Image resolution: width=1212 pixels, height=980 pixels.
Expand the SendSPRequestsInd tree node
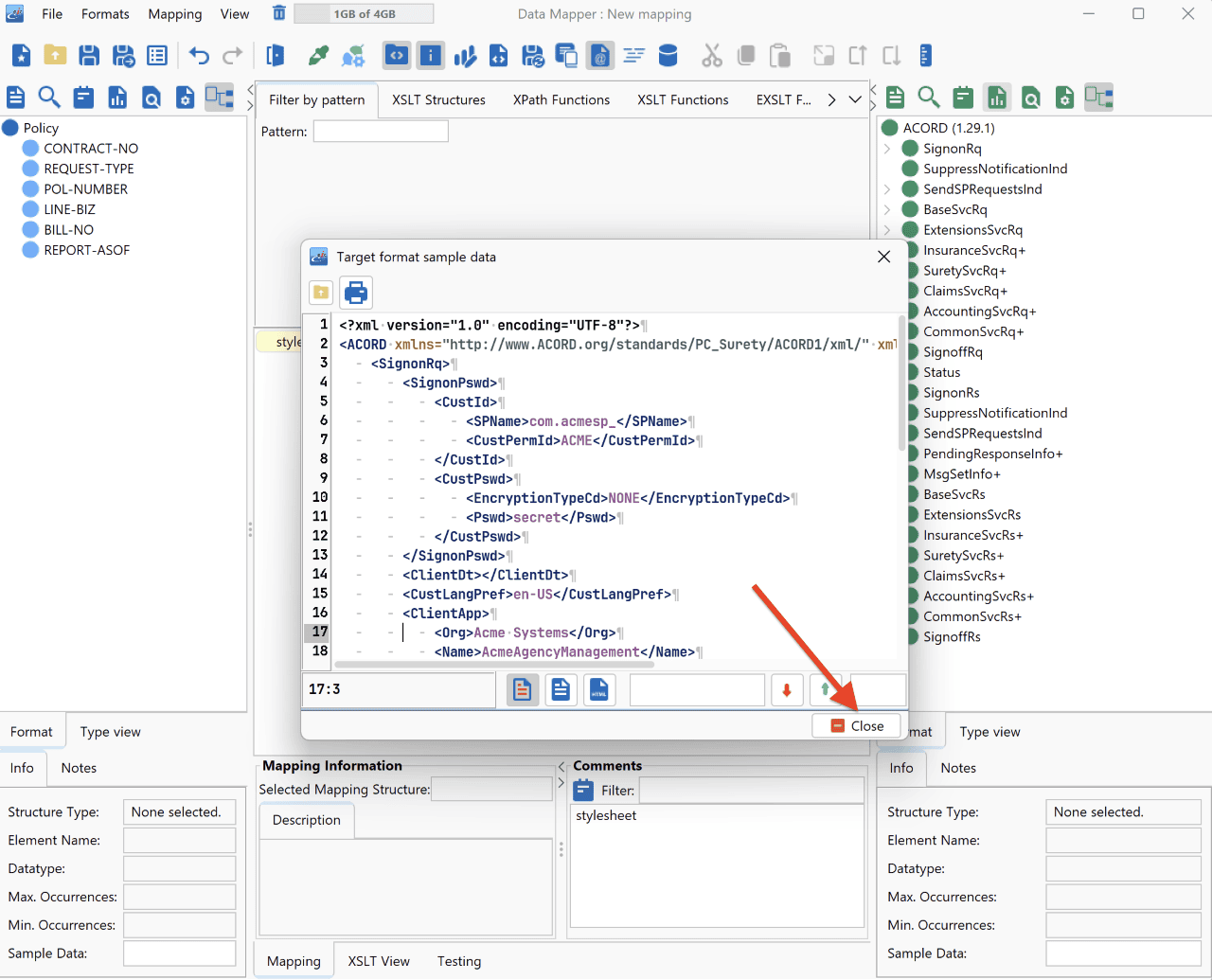coord(887,189)
